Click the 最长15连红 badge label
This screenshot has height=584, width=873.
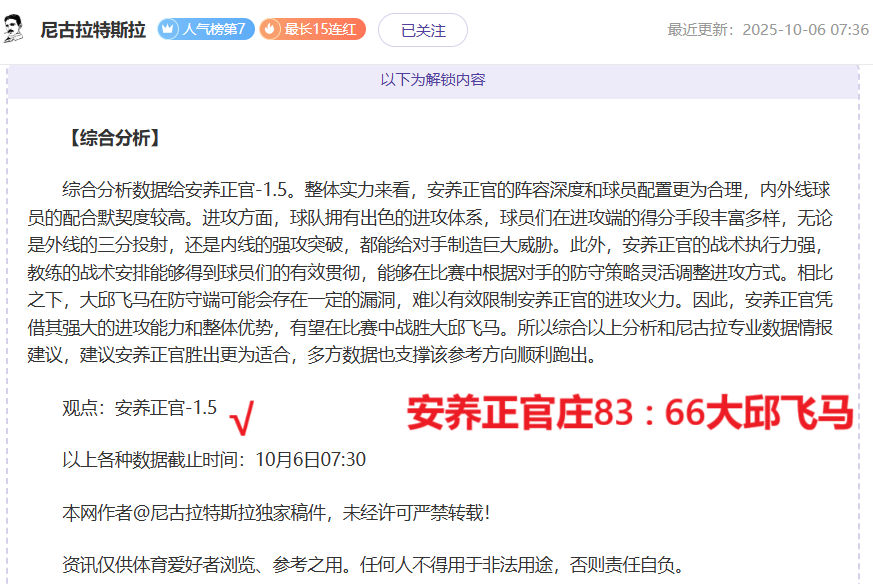[319, 30]
